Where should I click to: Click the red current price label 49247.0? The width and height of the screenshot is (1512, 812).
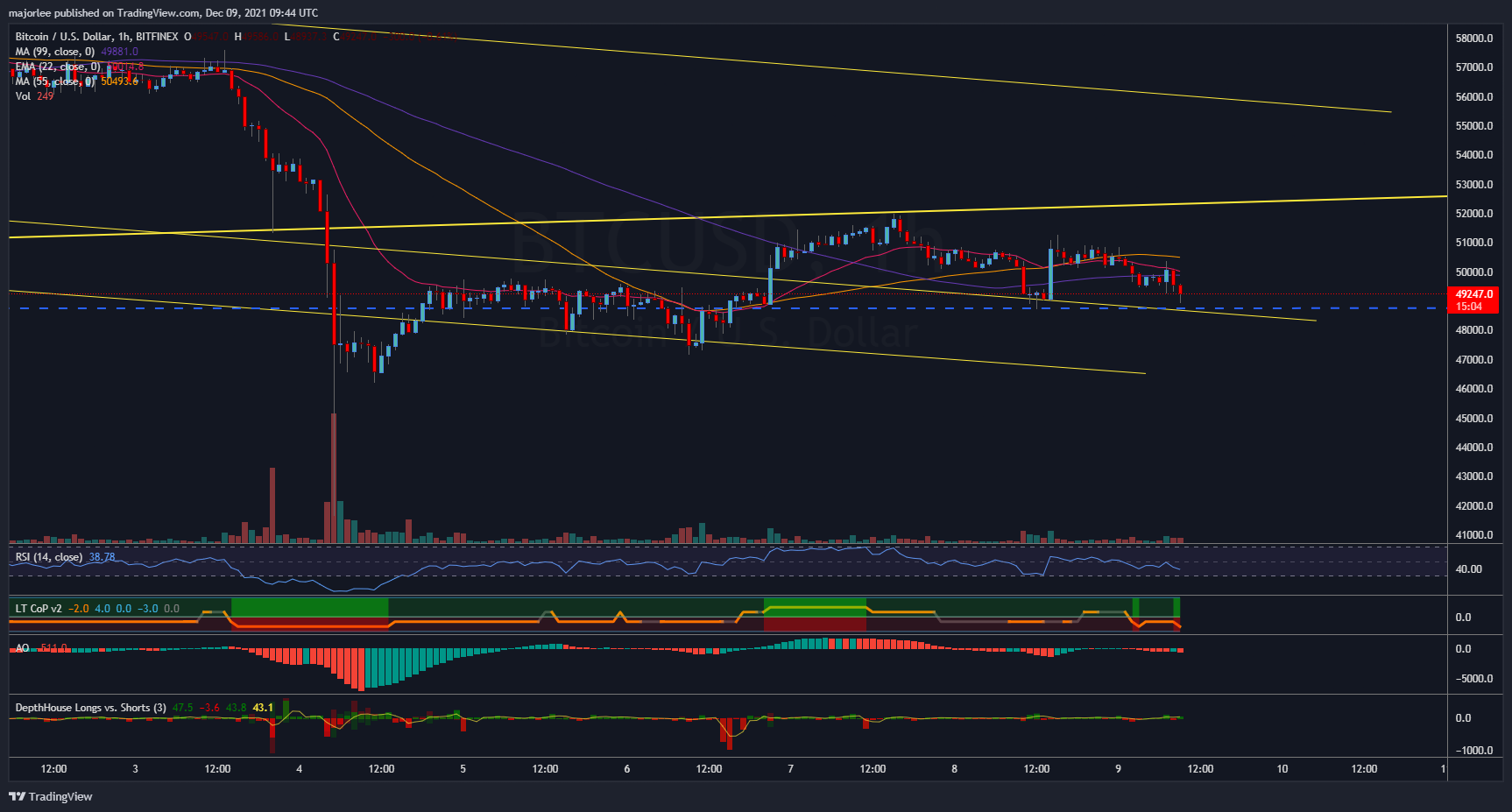1474,300
